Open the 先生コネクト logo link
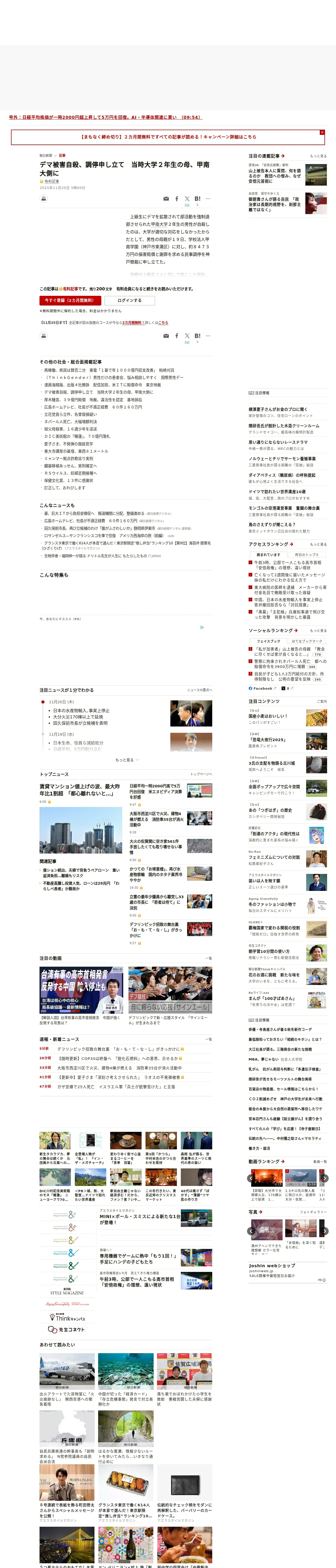 point(66,1329)
